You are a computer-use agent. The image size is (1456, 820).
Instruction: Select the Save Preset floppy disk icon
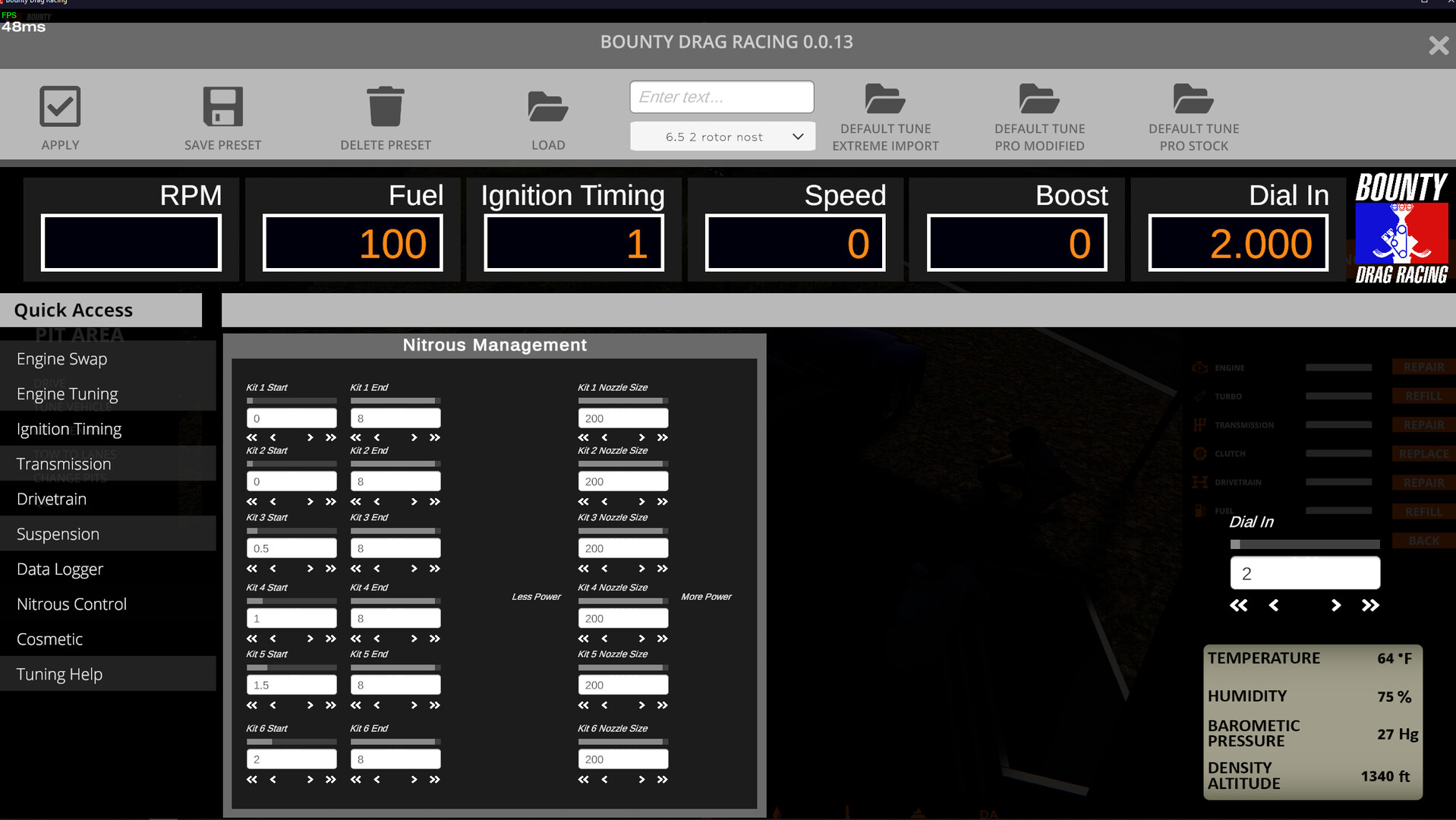(x=222, y=105)
